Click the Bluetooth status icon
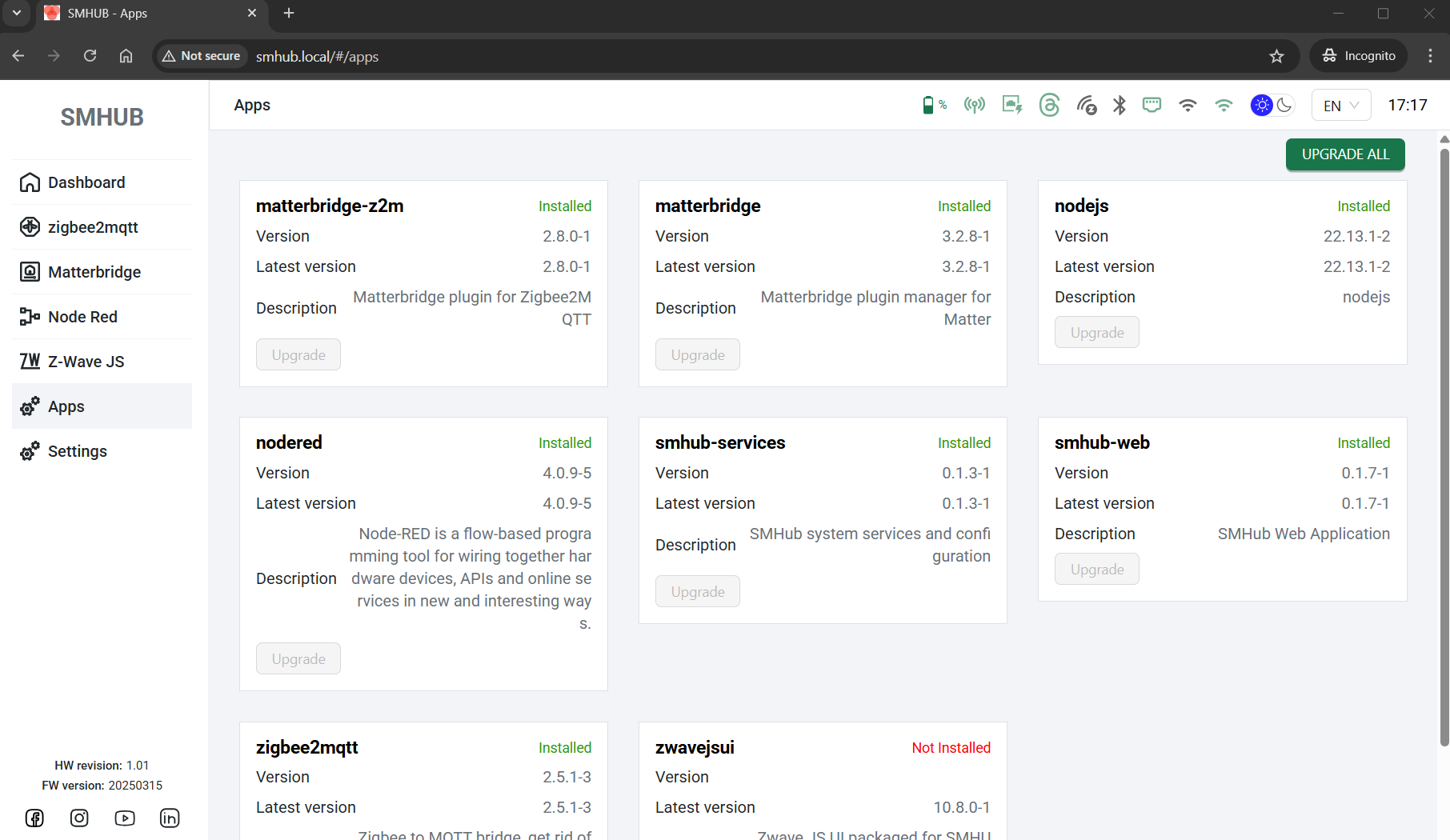 coord(1120,106)
